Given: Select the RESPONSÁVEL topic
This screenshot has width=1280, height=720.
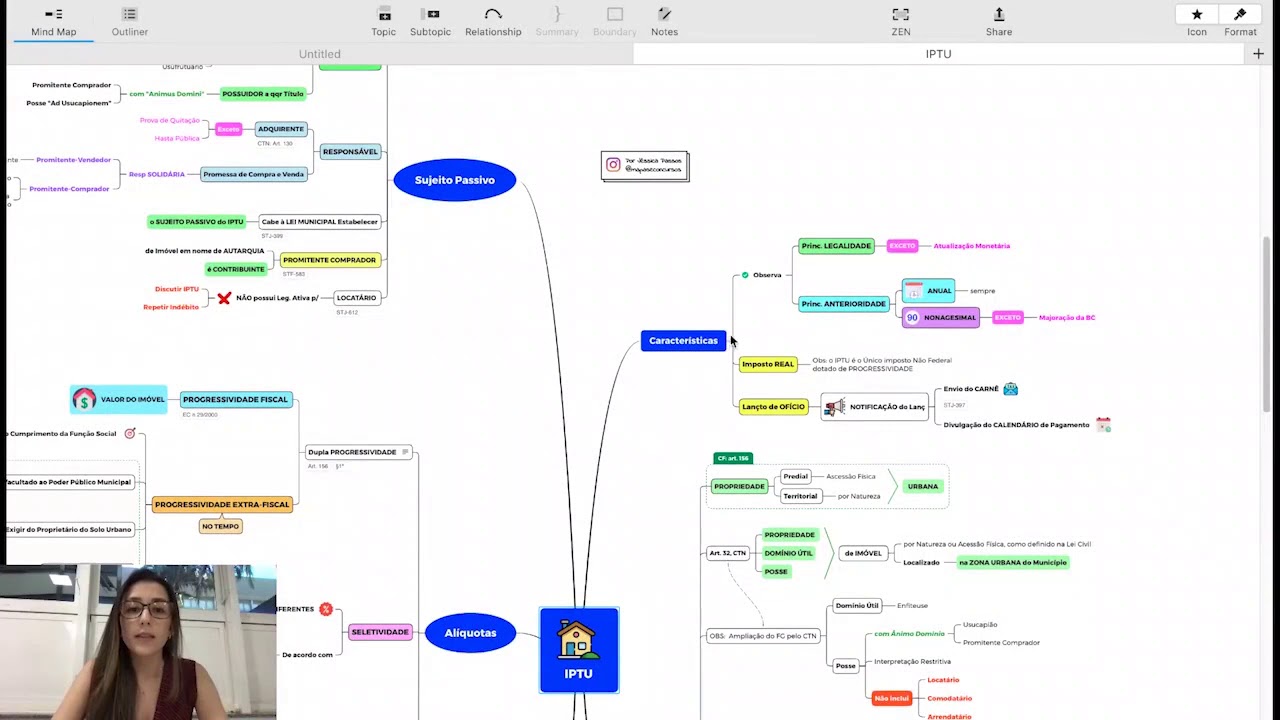Looking at the screenshot, I should 350,152.
